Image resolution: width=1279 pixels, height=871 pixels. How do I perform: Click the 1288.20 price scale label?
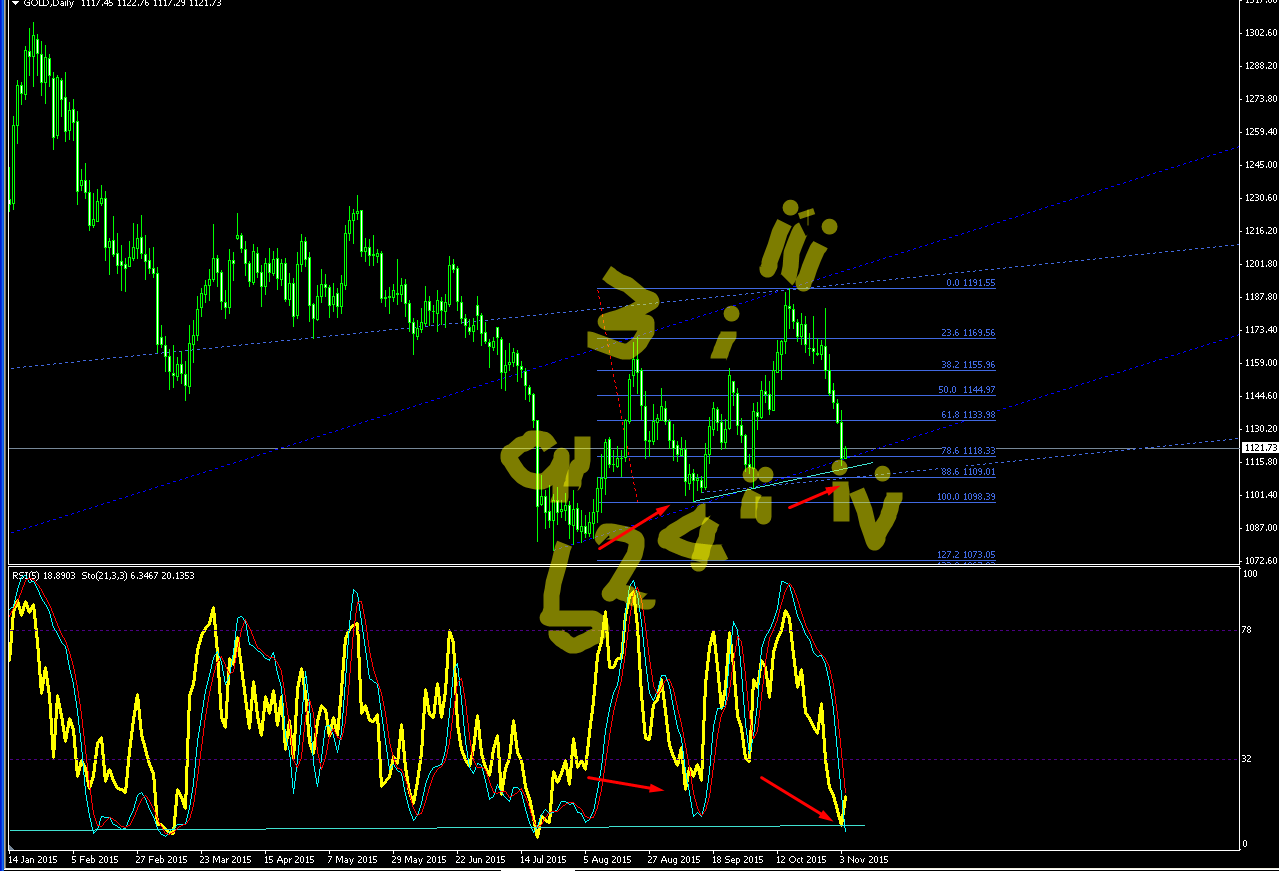coord(1262,66)
